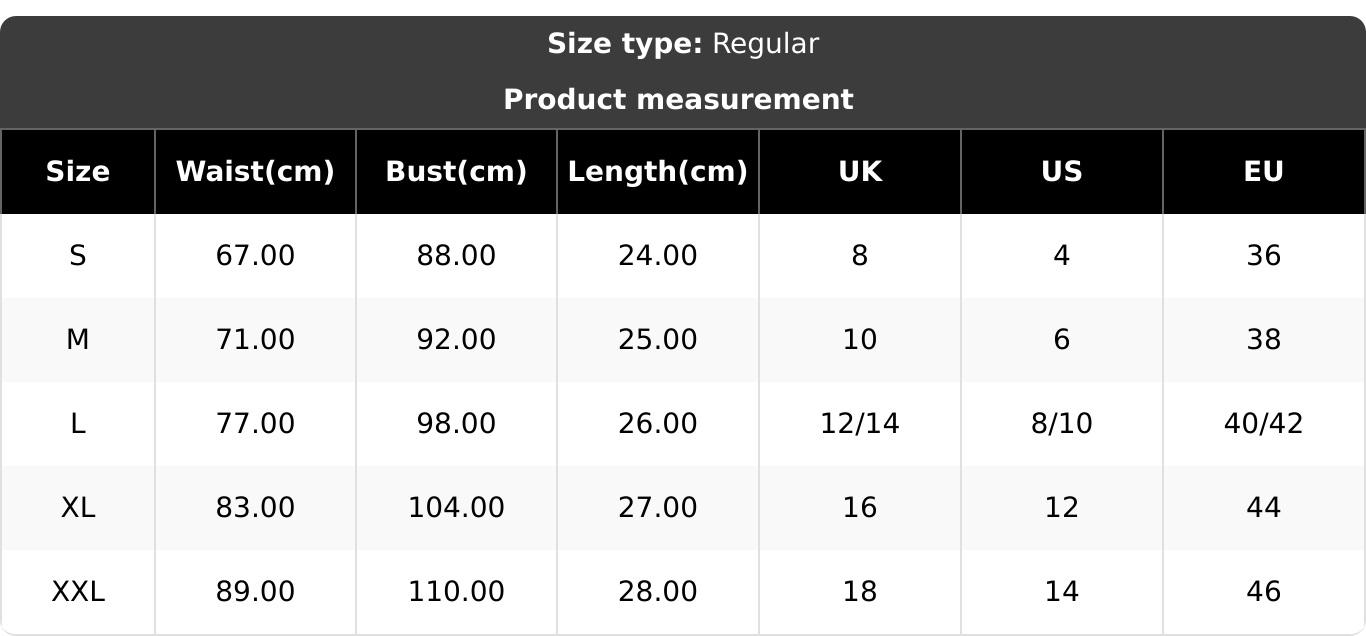Click the Bust(cm) column header
This screenshot has height=636, width=1366.
(x=456, y=172)
